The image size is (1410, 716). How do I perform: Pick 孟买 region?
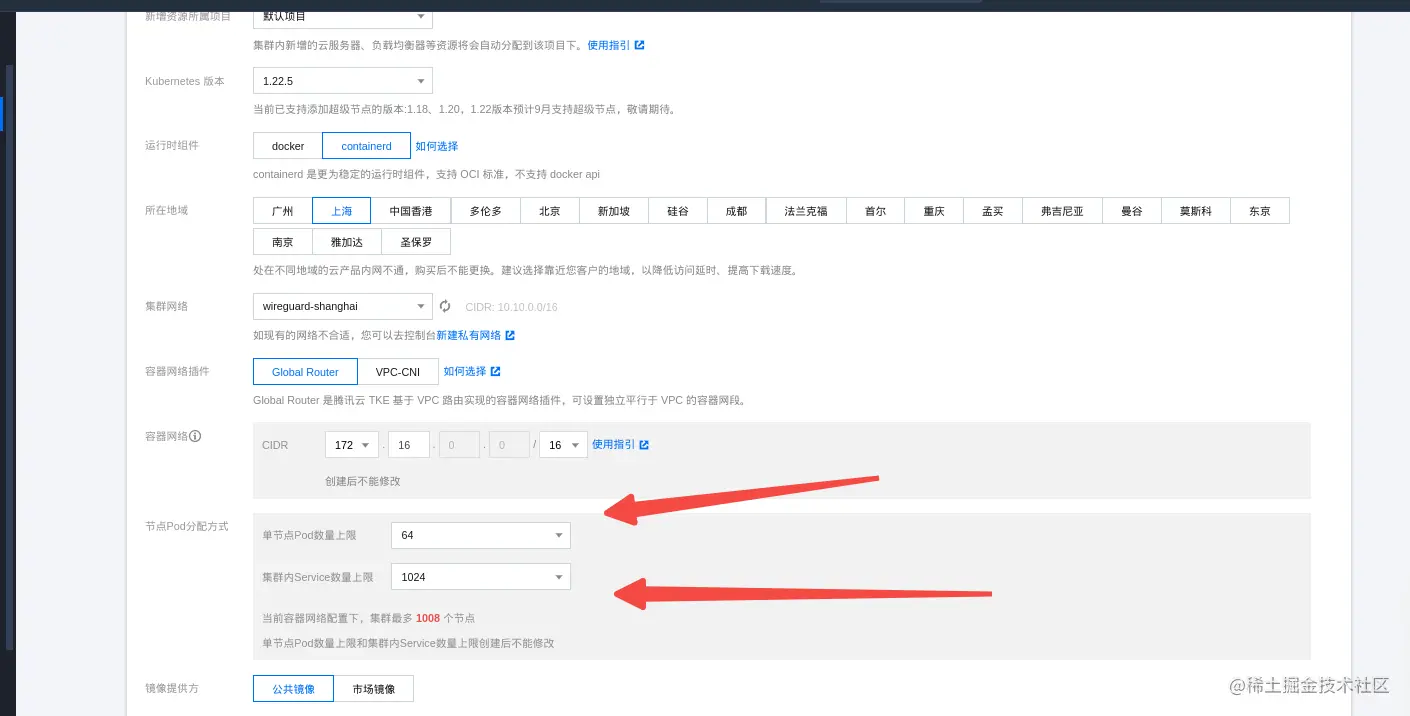coord(992,211)
